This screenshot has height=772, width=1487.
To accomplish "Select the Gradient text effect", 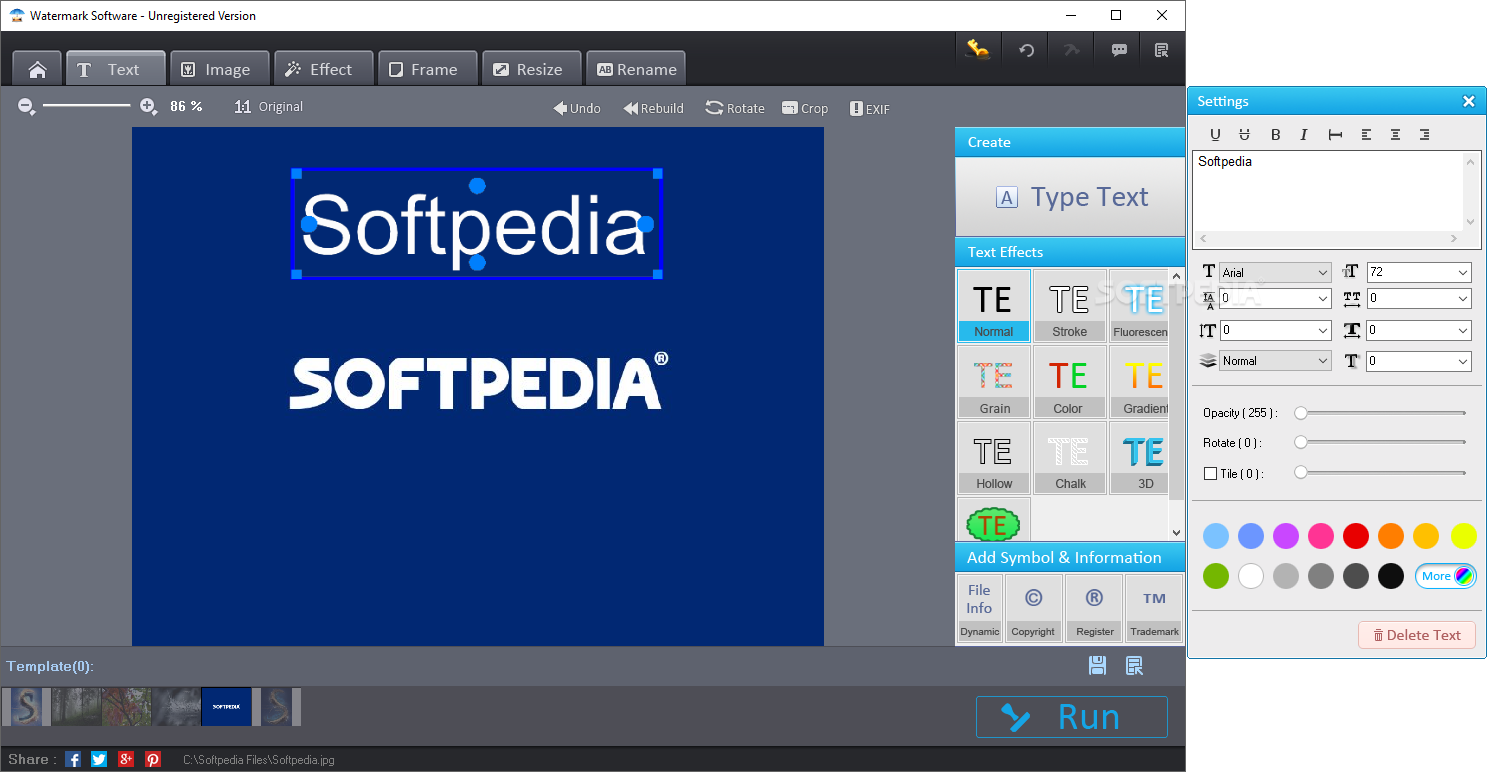I will click(x=1139, y=382).
